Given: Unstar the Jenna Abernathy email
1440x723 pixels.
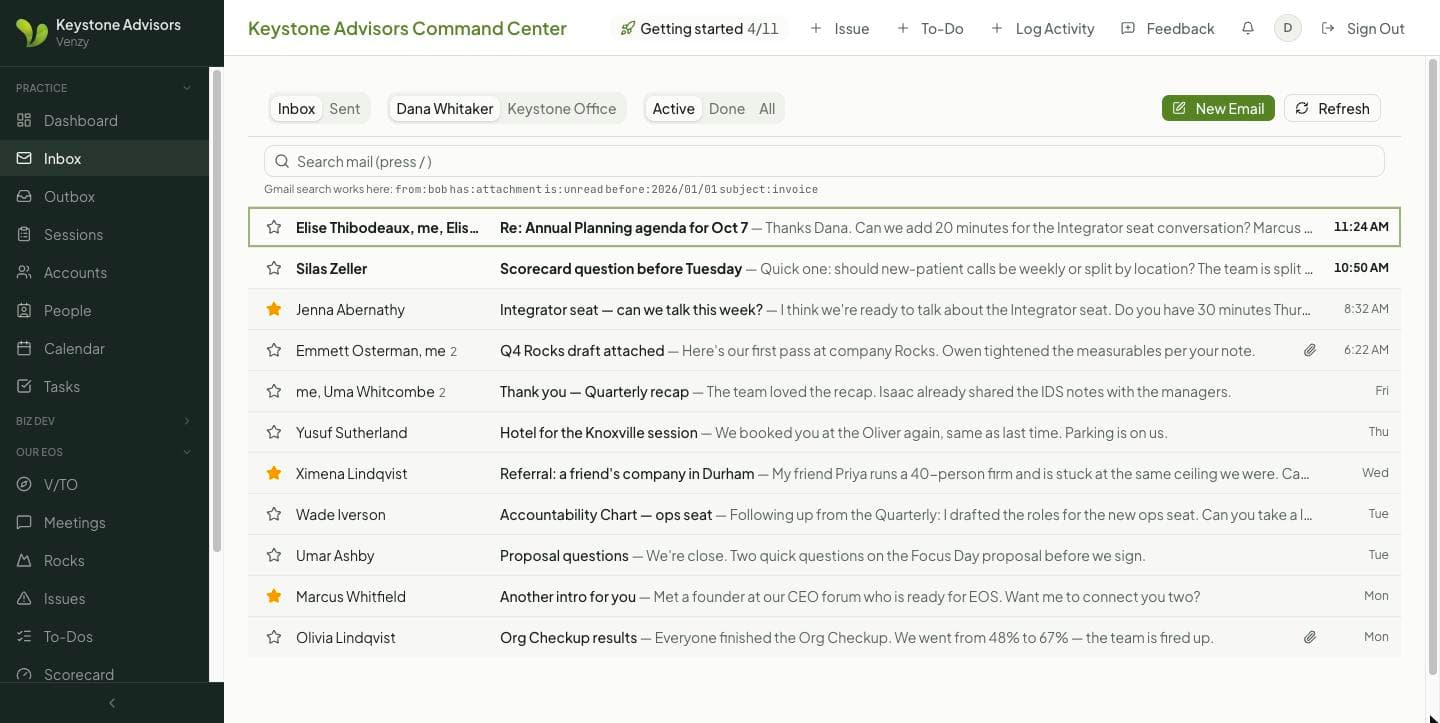Looking at the screenshot, I should tap(274, 309).
